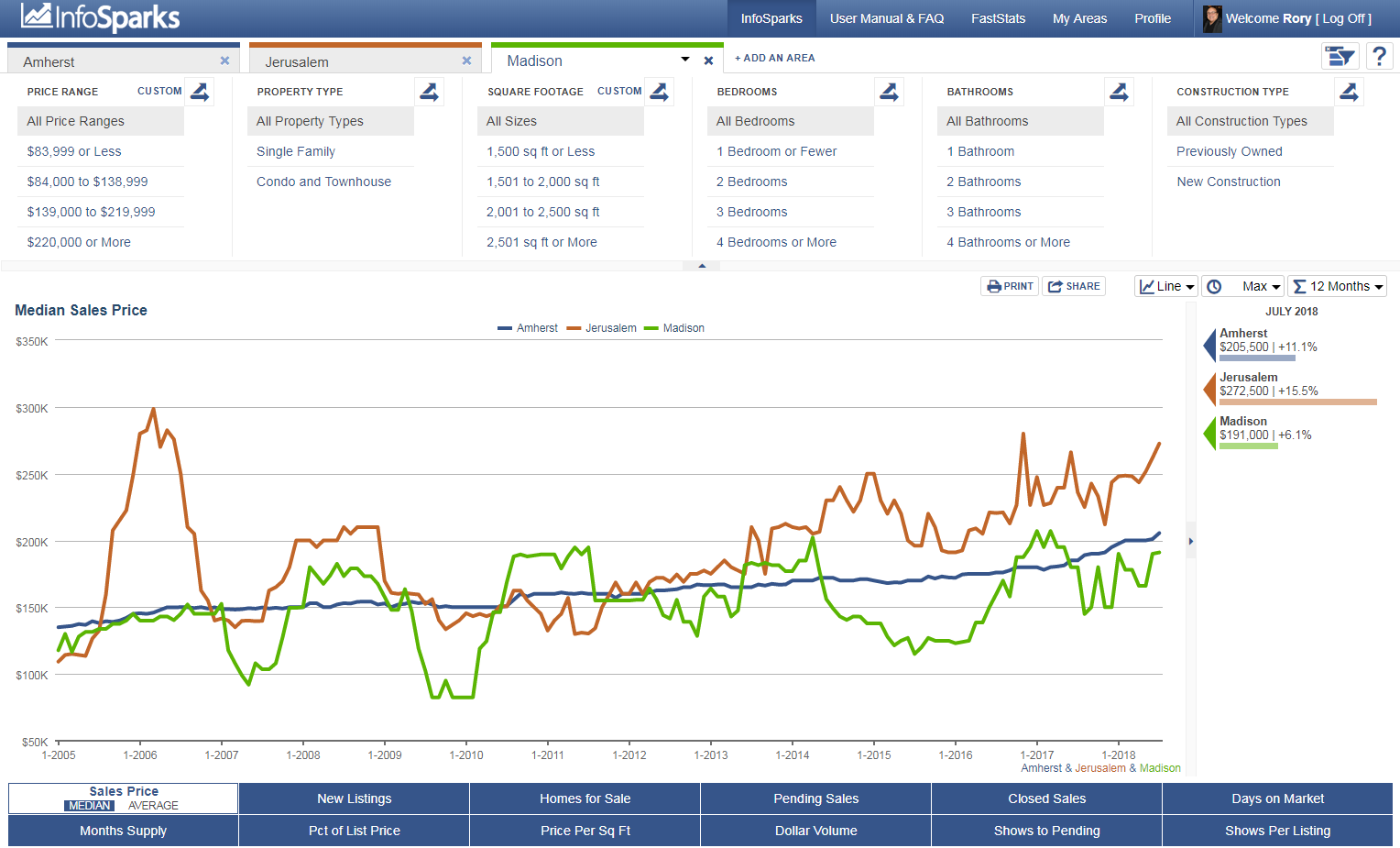Open the Line chart type dropdown
1400x848 pixels.
tap(1166, 286)
